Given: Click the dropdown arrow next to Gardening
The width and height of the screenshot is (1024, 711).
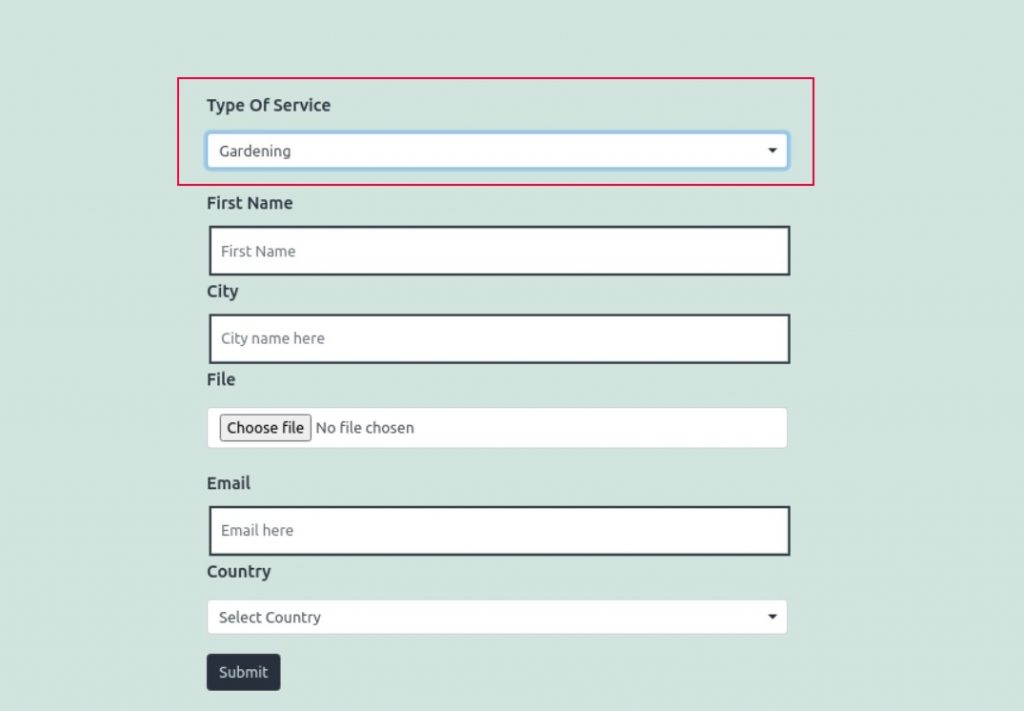Looking at the screenshot, I should point(772,150).
